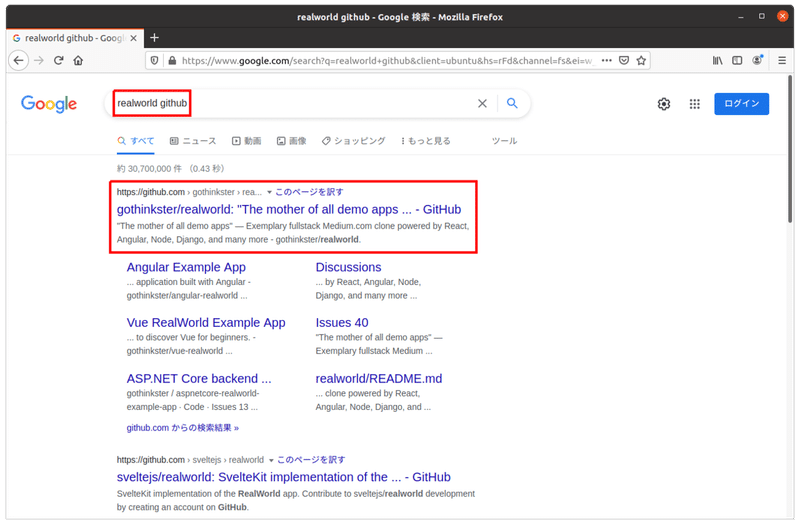Screen dimensions: 800x525
Task: Show more github.com からの検索結果
Action: pyautogui.click(x=183, y=428)
